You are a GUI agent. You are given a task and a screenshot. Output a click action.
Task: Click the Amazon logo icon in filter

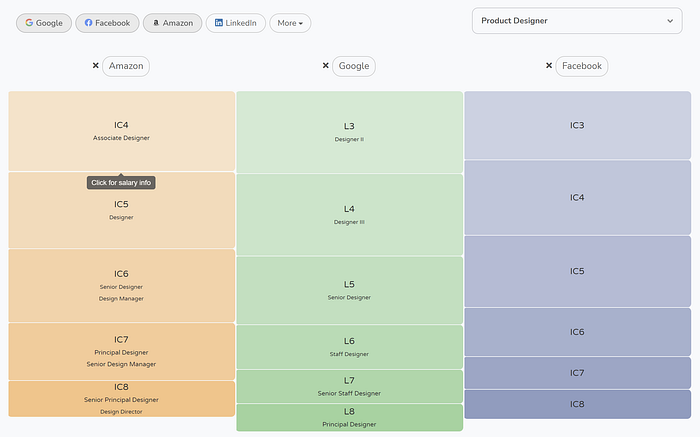click(x=156, y=22)
